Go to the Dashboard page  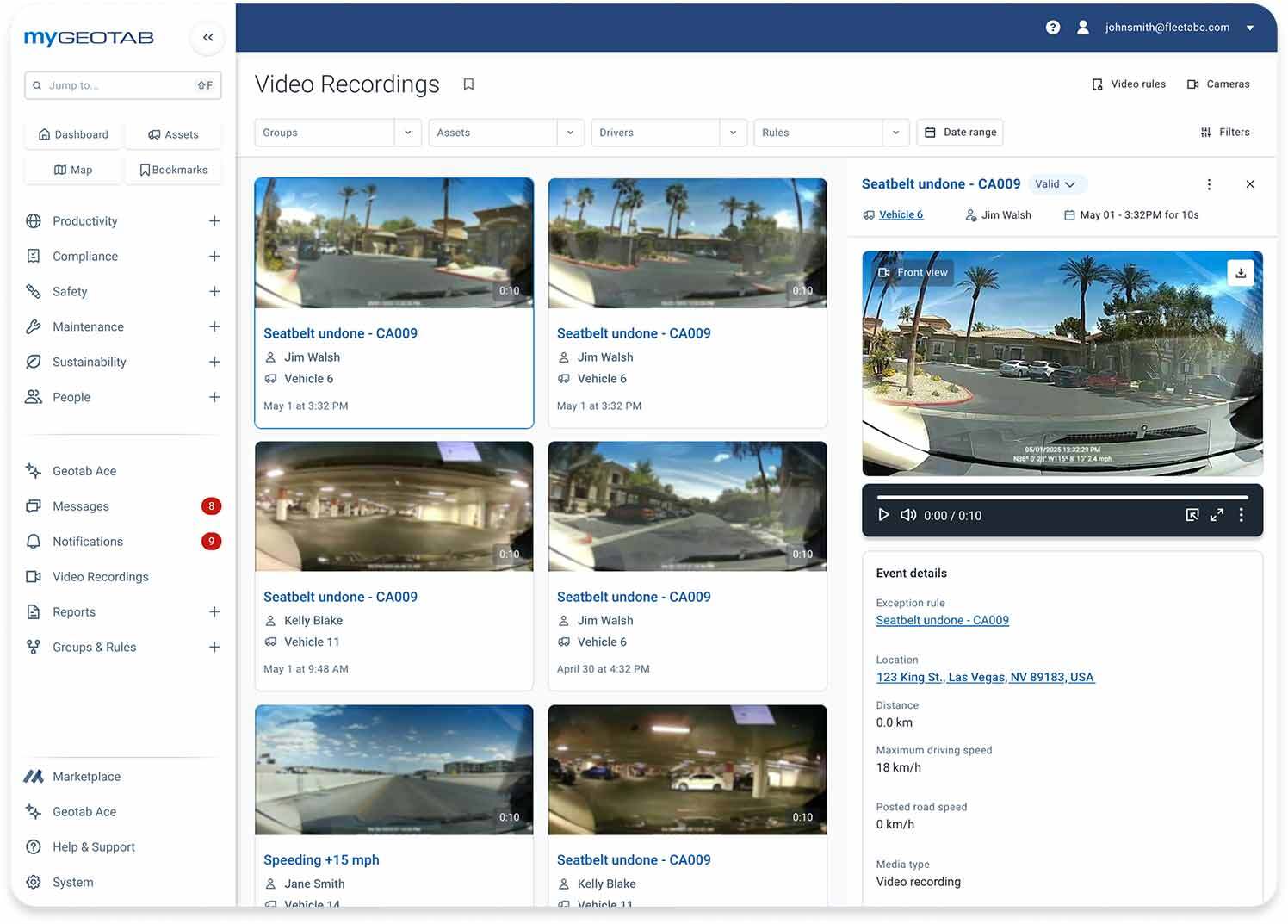click(73, 134)
